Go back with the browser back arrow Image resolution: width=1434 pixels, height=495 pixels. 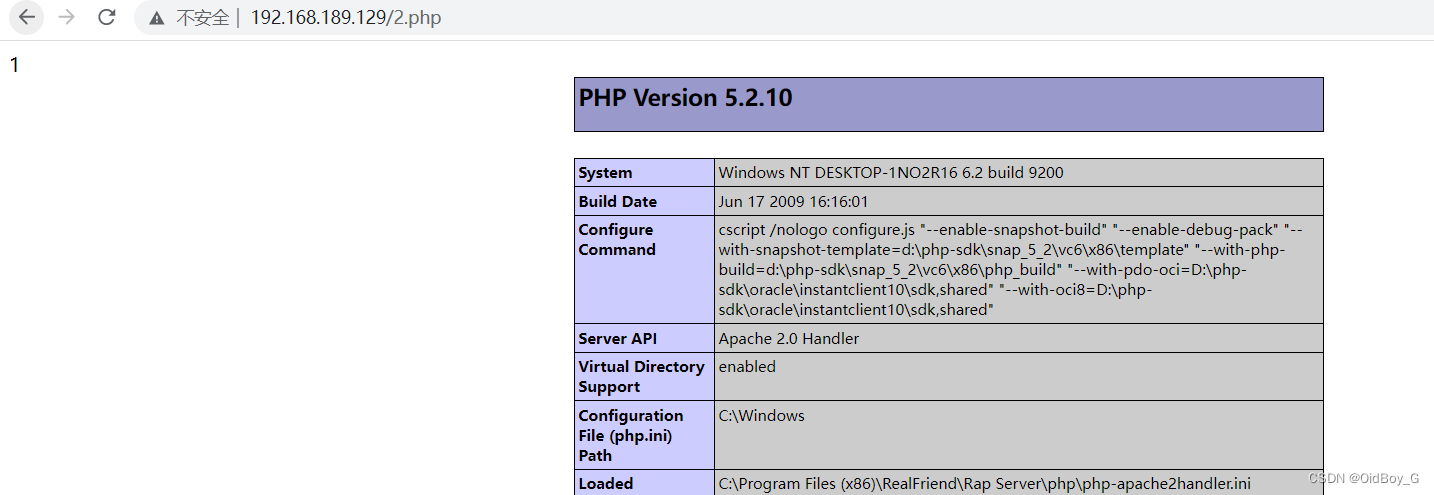coord(27,17)
